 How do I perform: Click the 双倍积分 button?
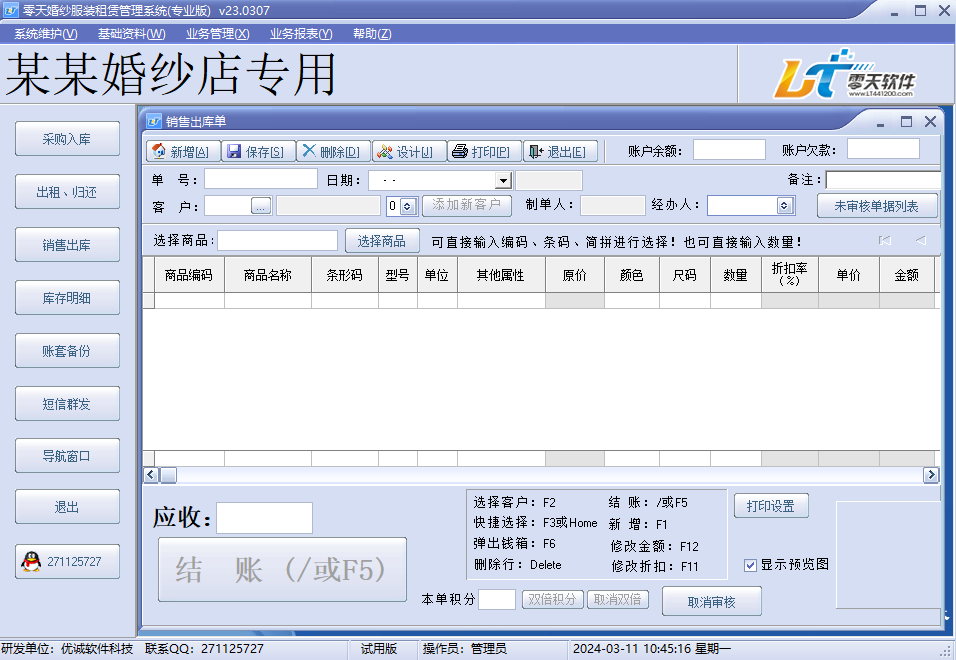[x=552, y=600]
